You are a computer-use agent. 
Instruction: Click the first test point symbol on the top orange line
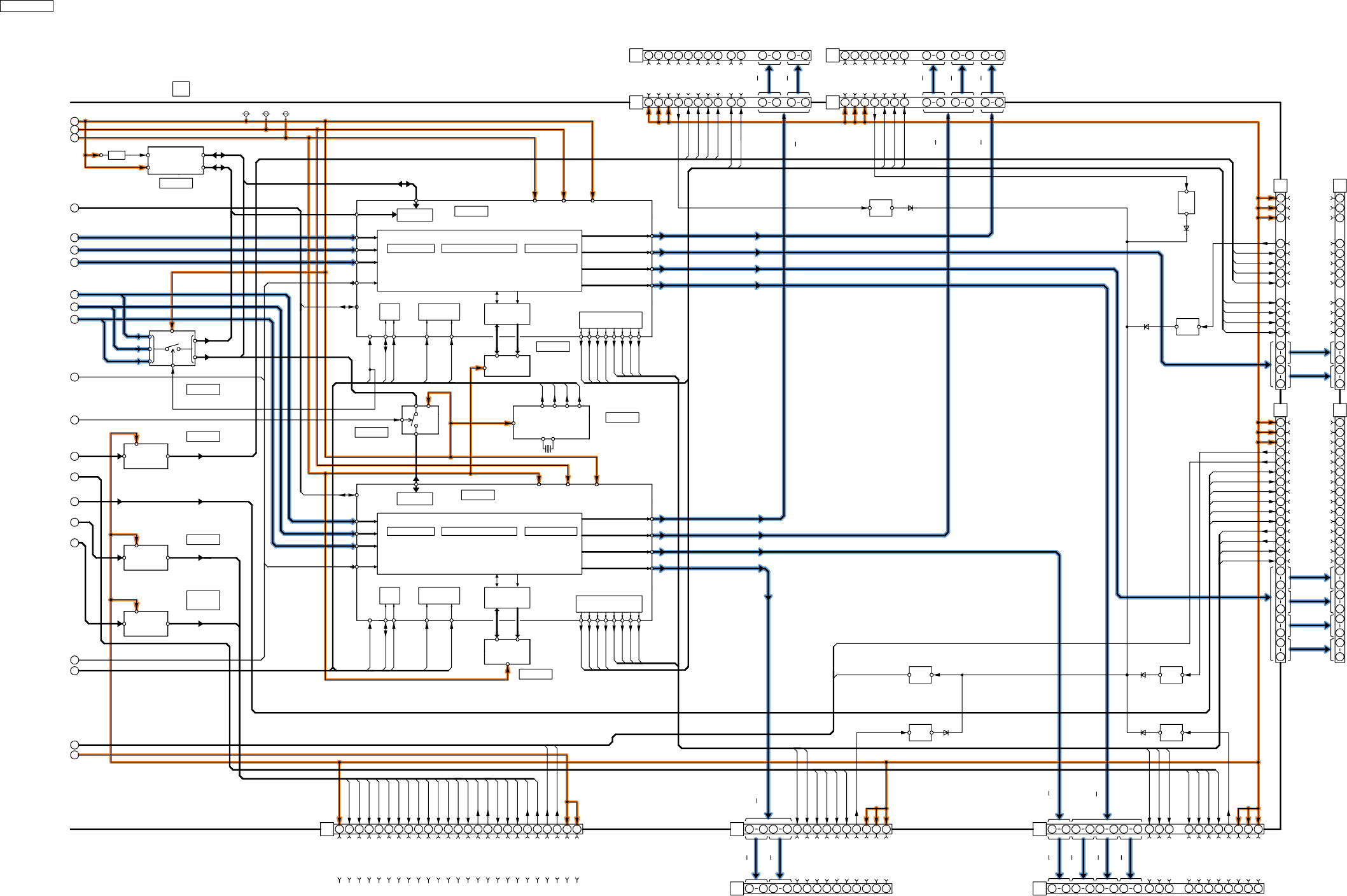click(x=246, y=114)
